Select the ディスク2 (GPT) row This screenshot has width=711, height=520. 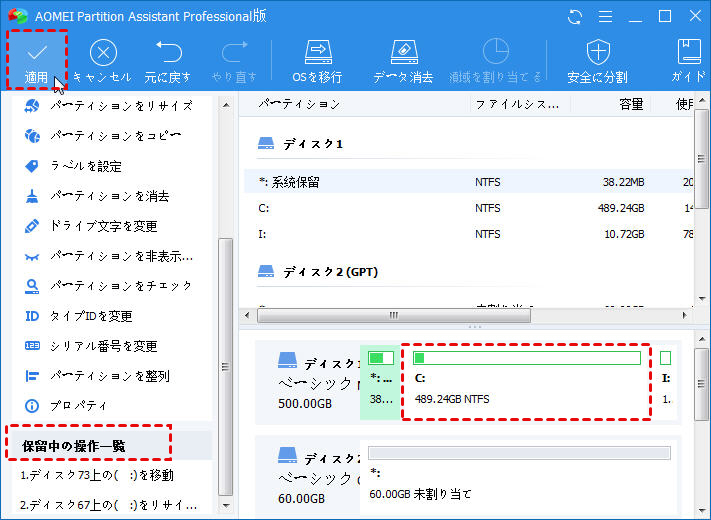click(x=317, y=272)
